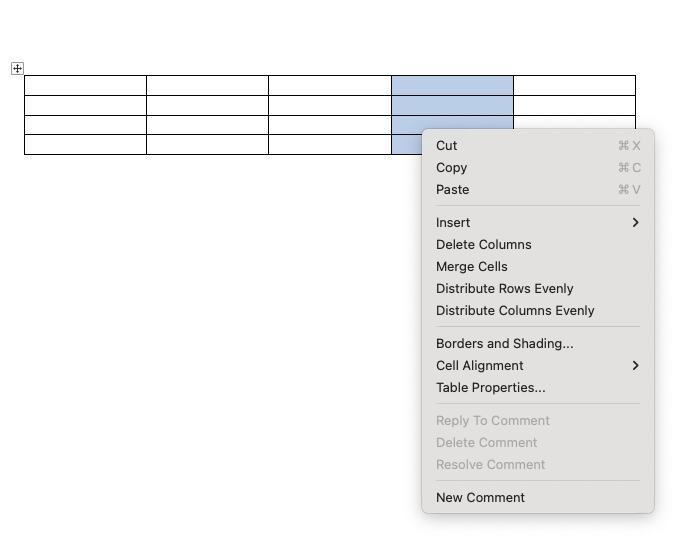
Task: Select Copy in the context menu
Action: (x=451, y=168)
